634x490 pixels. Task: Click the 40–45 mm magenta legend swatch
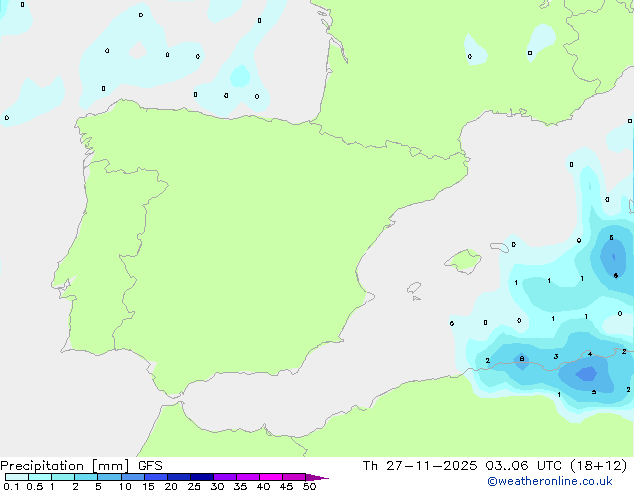pyautogui.click(x=271, y=477)
